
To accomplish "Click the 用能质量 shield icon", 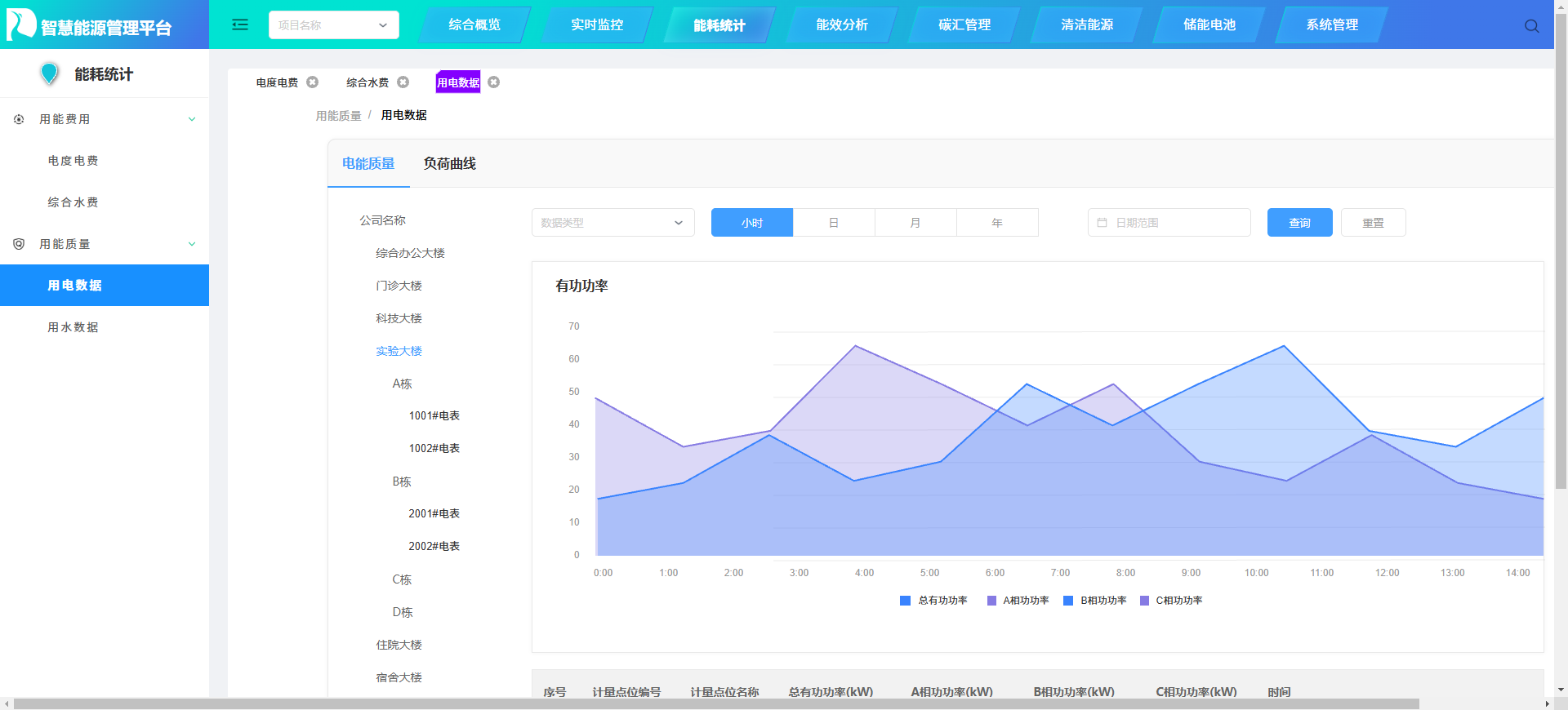I will click(19, 244).
